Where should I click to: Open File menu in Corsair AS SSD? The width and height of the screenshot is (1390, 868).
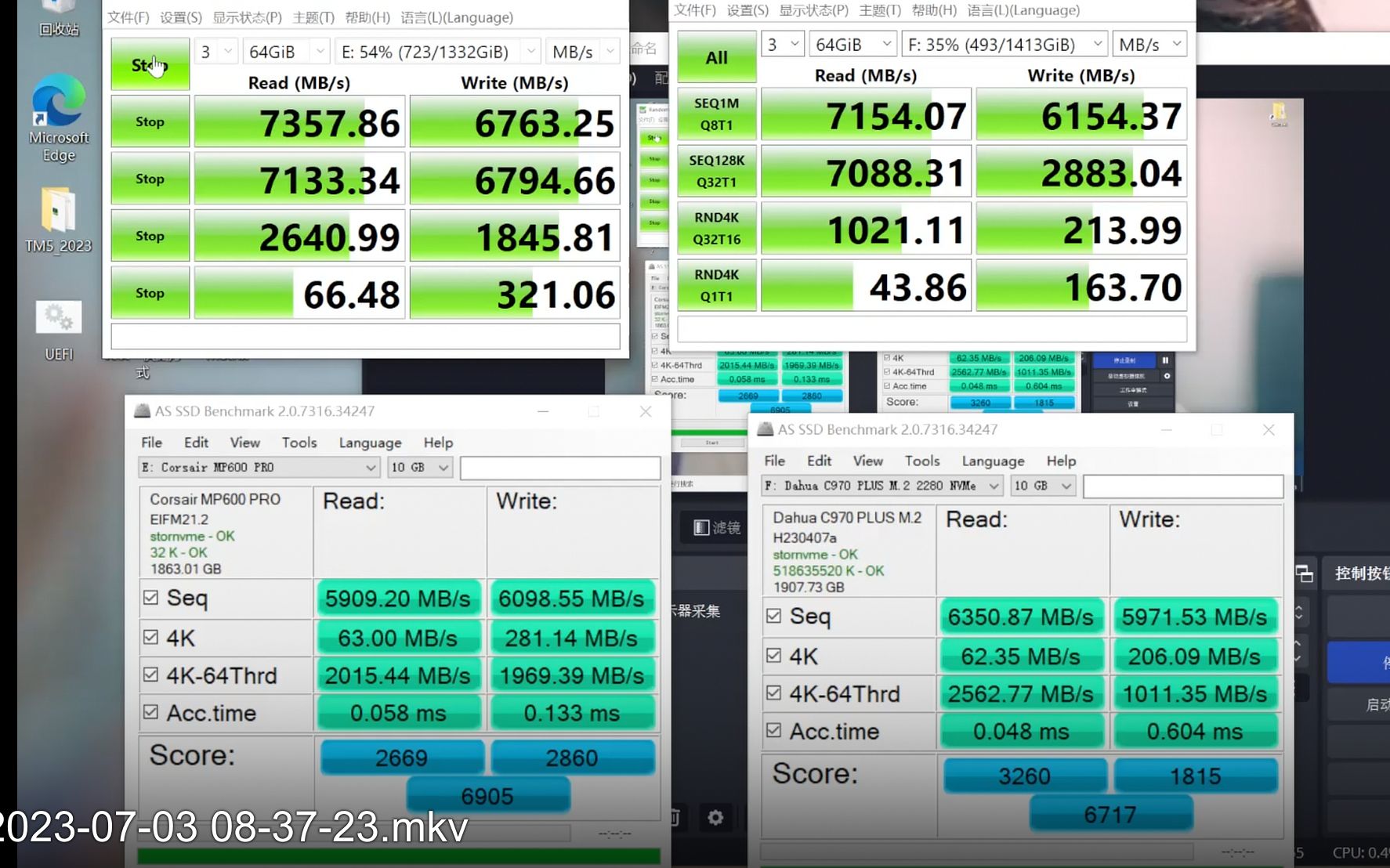(151, 443)
